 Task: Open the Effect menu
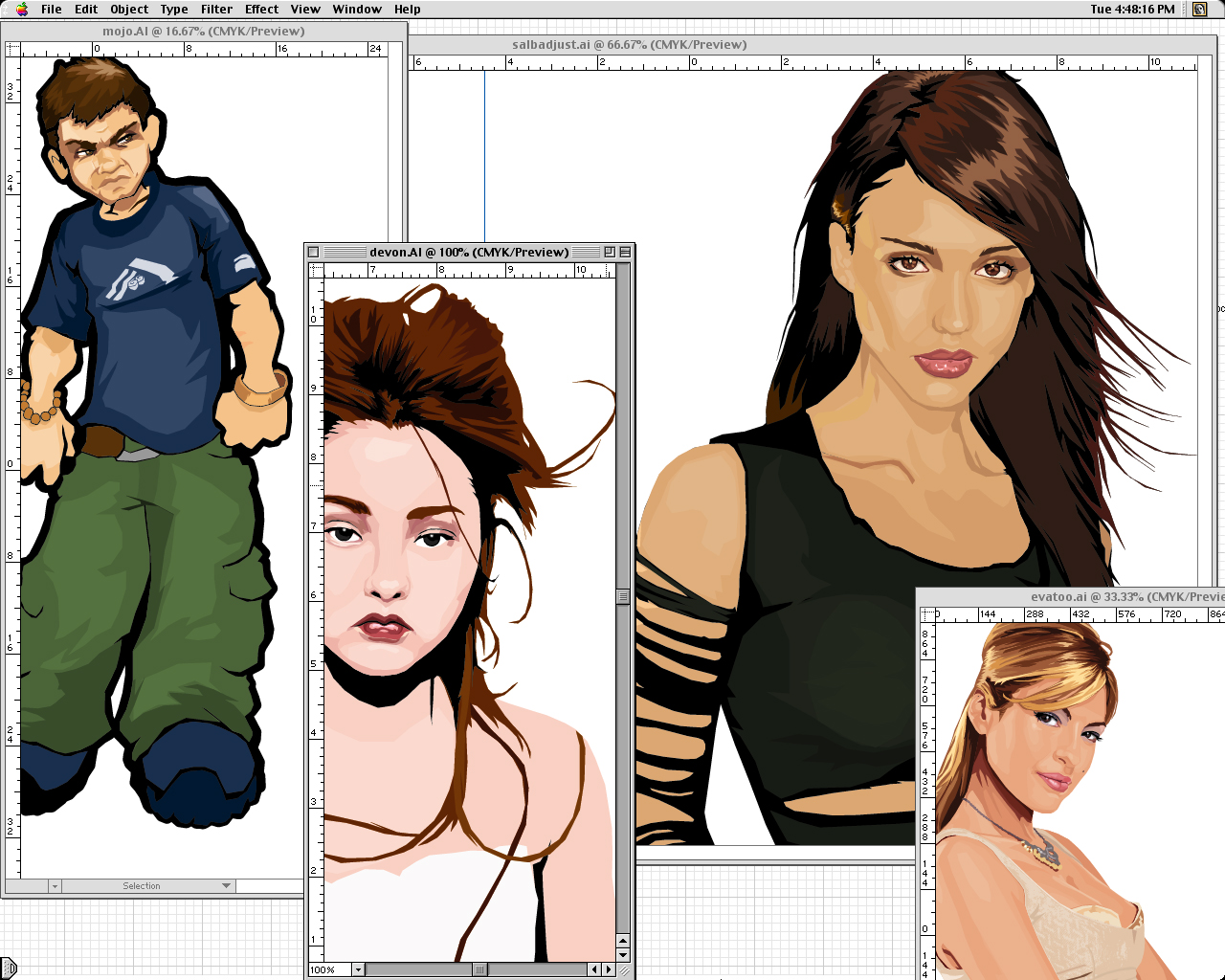[261, 9]
